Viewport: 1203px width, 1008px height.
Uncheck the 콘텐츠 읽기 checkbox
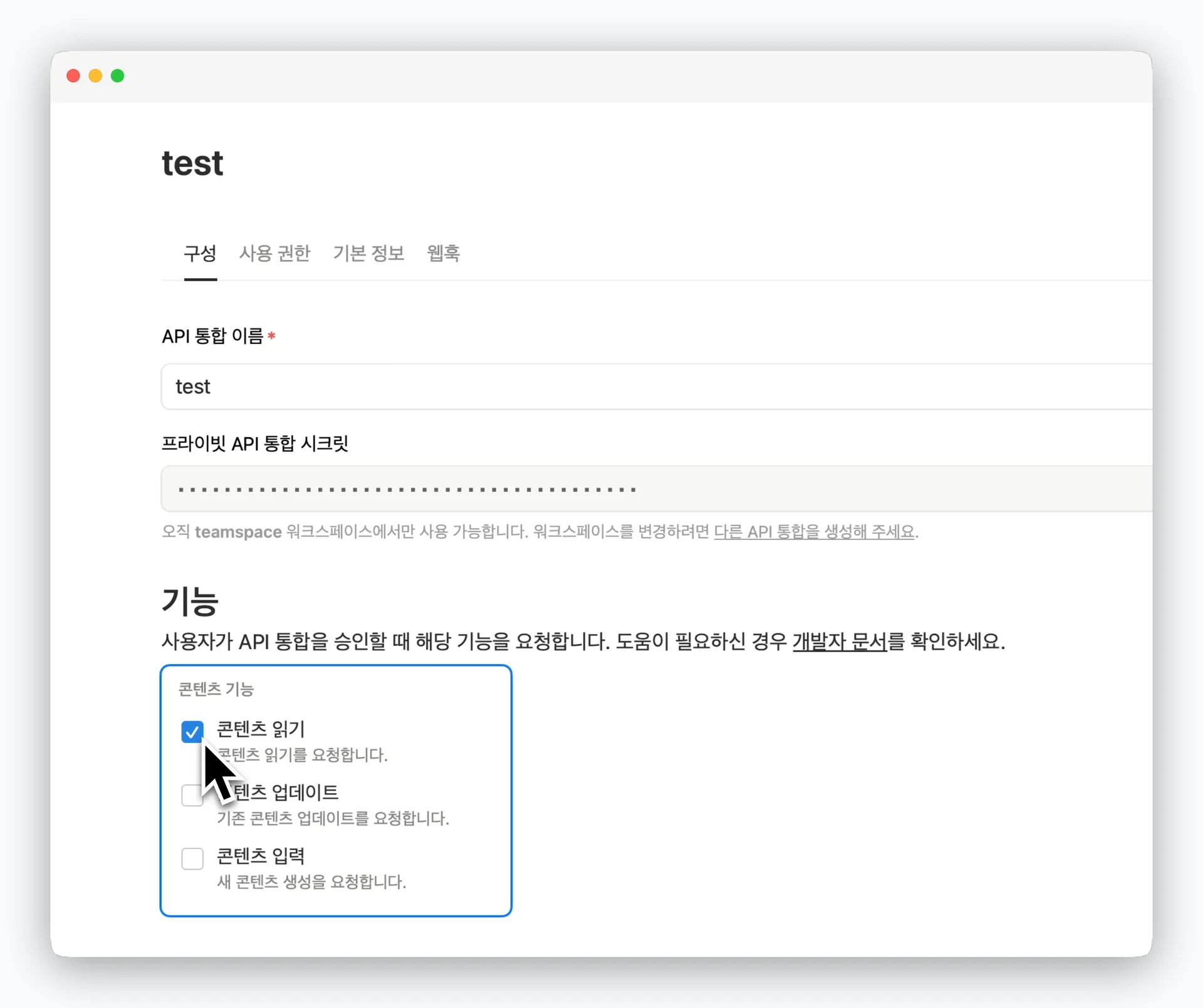click(x=192, y=731)
